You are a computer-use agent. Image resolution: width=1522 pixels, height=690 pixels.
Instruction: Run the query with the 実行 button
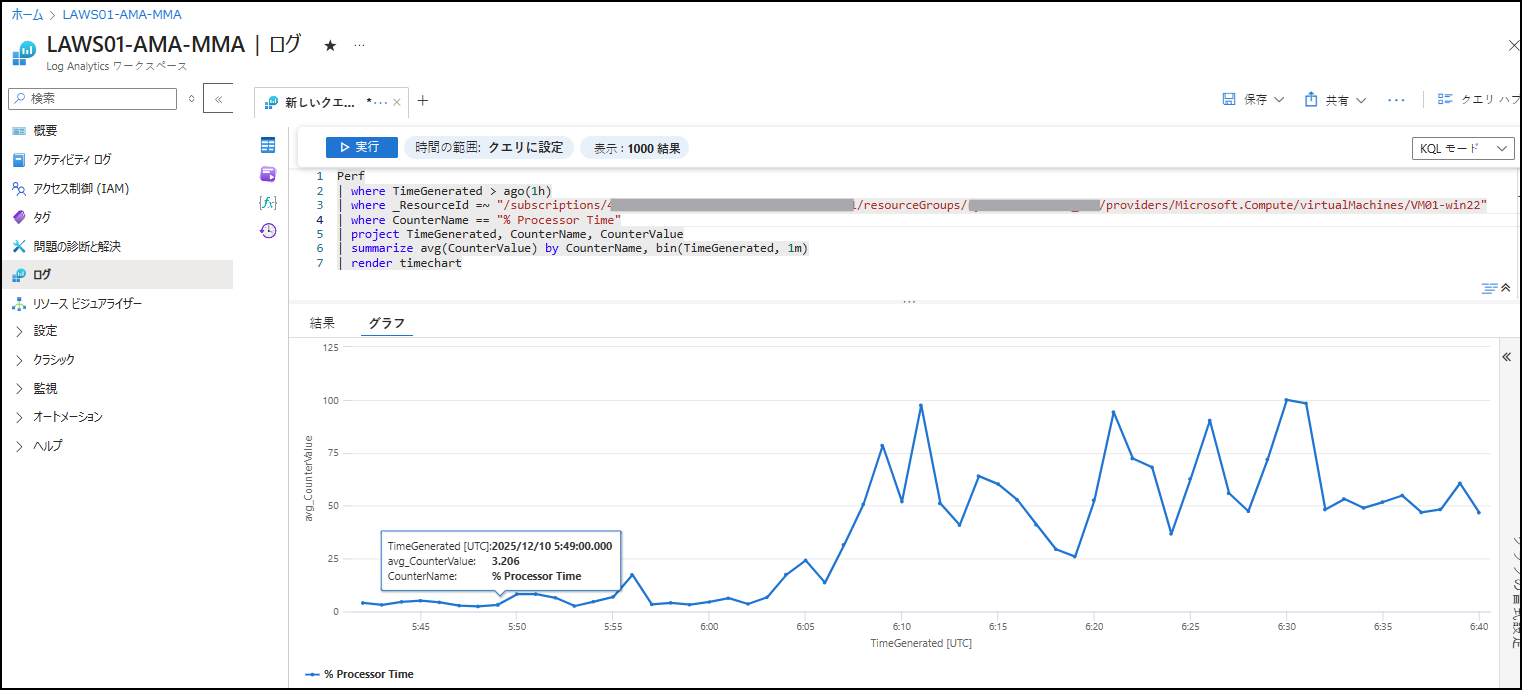tap(362, 147)
